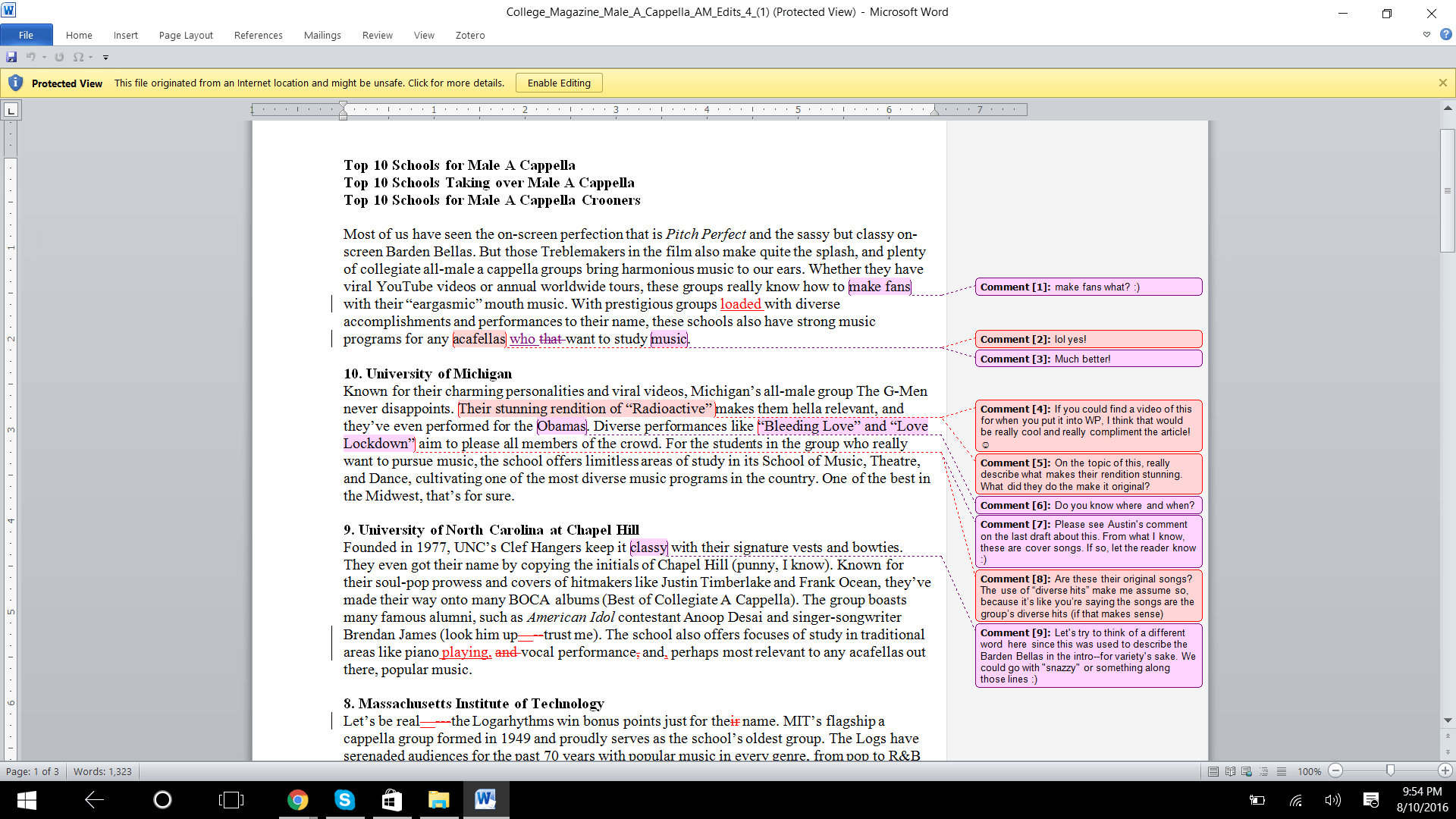Open the Undo history dropdown arrow
Image resolution: width=1456 pixels, height=819 pixels.
[x=44, y=58]
